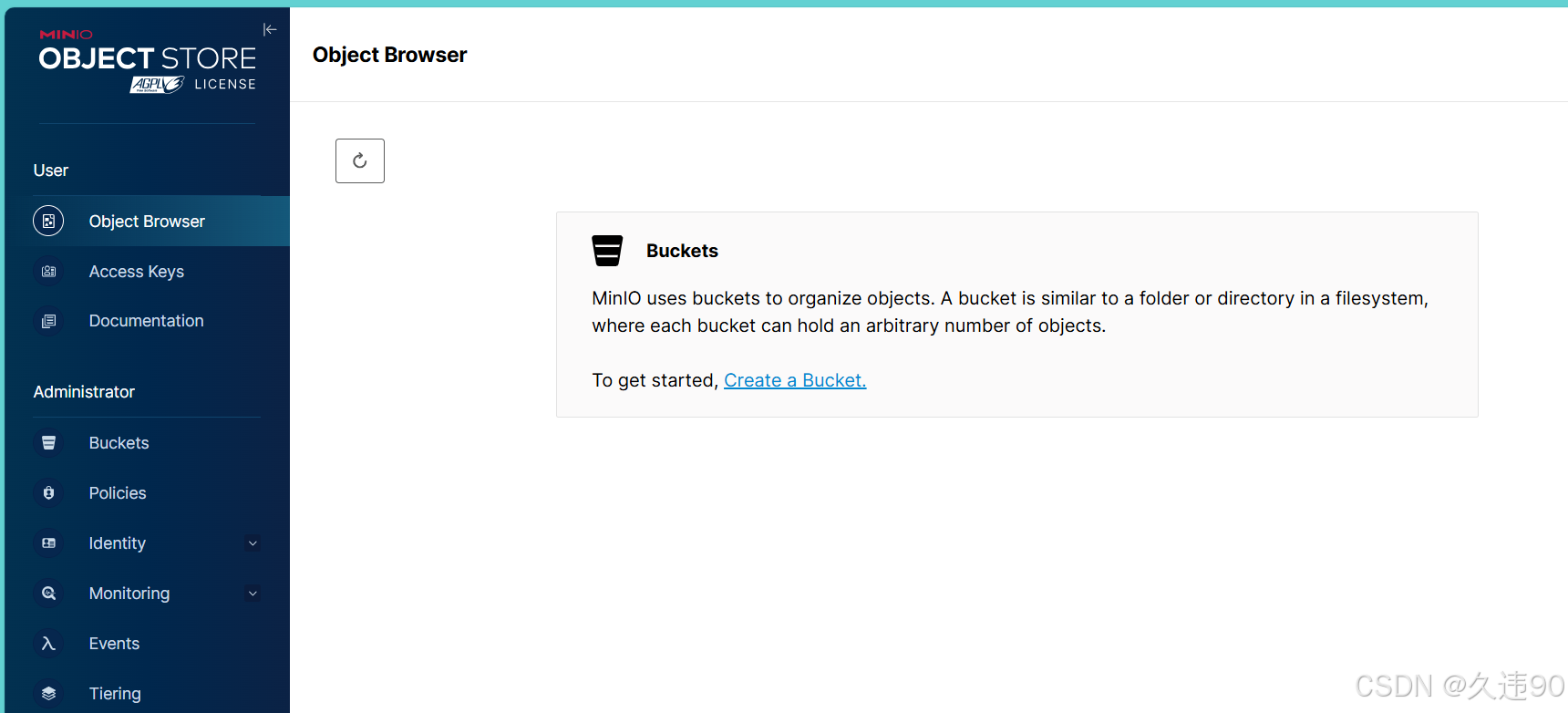Expand the Identity submenu chevron
This screenshot has height=713, width=1568.
pyautogui.click(x=253, y=543)
